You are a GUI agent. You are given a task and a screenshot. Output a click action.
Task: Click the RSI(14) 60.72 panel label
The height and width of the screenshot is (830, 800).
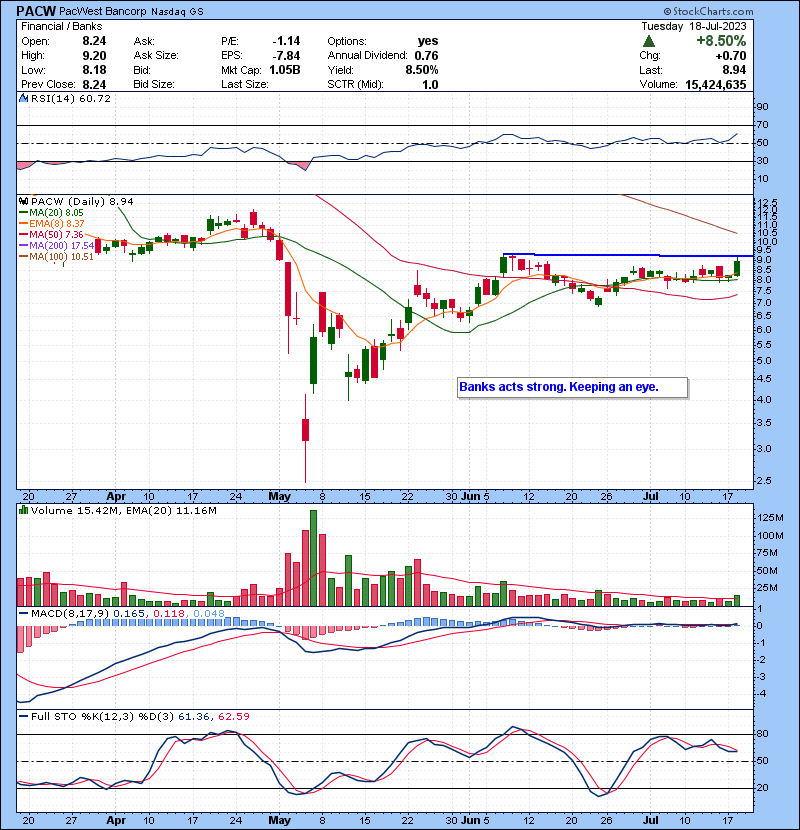[x=70, y=98]
